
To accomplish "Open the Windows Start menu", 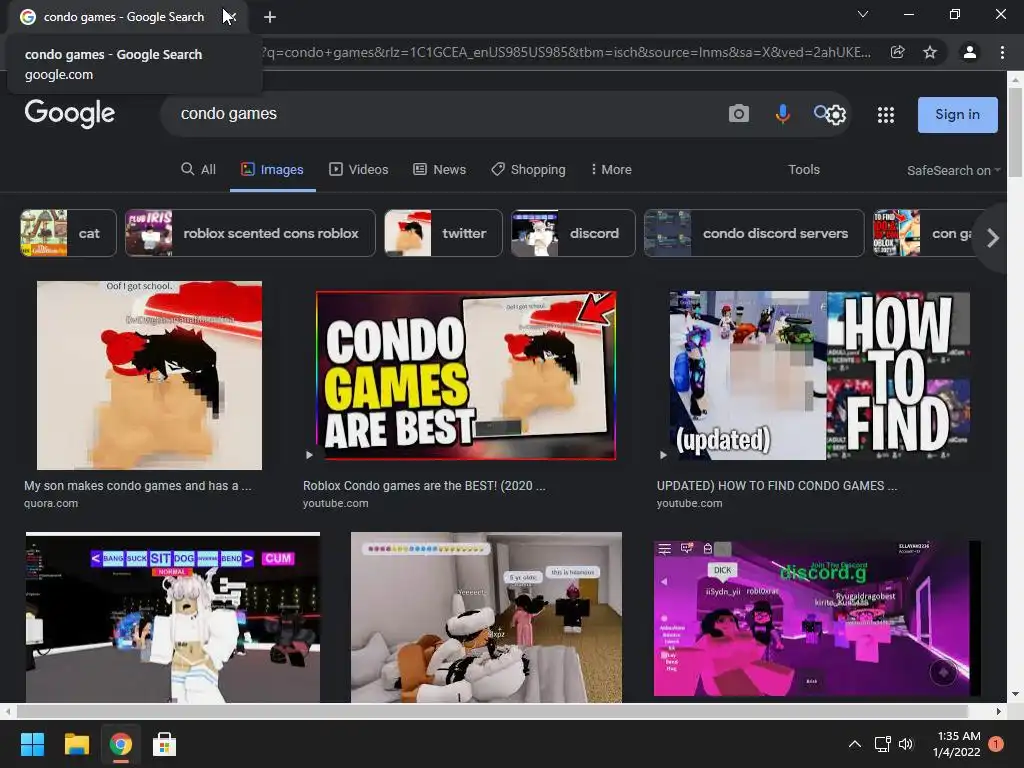I will tap(32, 744).
